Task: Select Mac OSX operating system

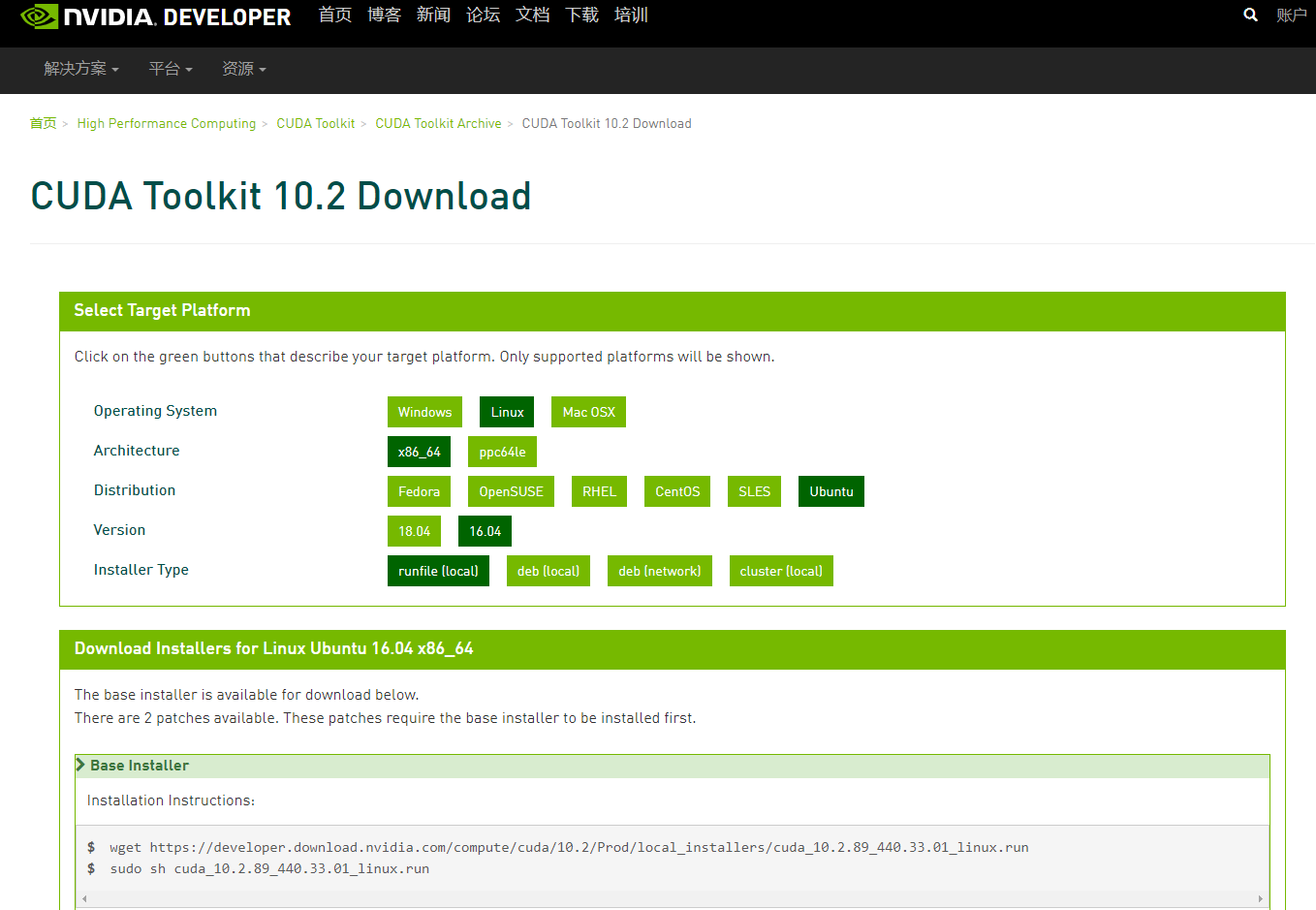Action: coord(588,412)
